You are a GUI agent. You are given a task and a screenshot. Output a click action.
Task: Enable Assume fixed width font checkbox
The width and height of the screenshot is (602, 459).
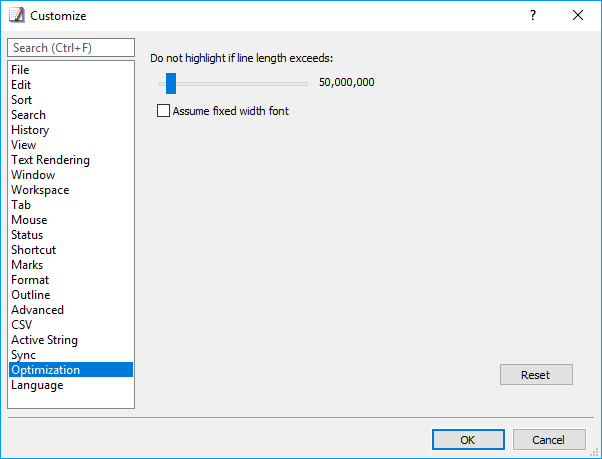click(x=163, y=111)
